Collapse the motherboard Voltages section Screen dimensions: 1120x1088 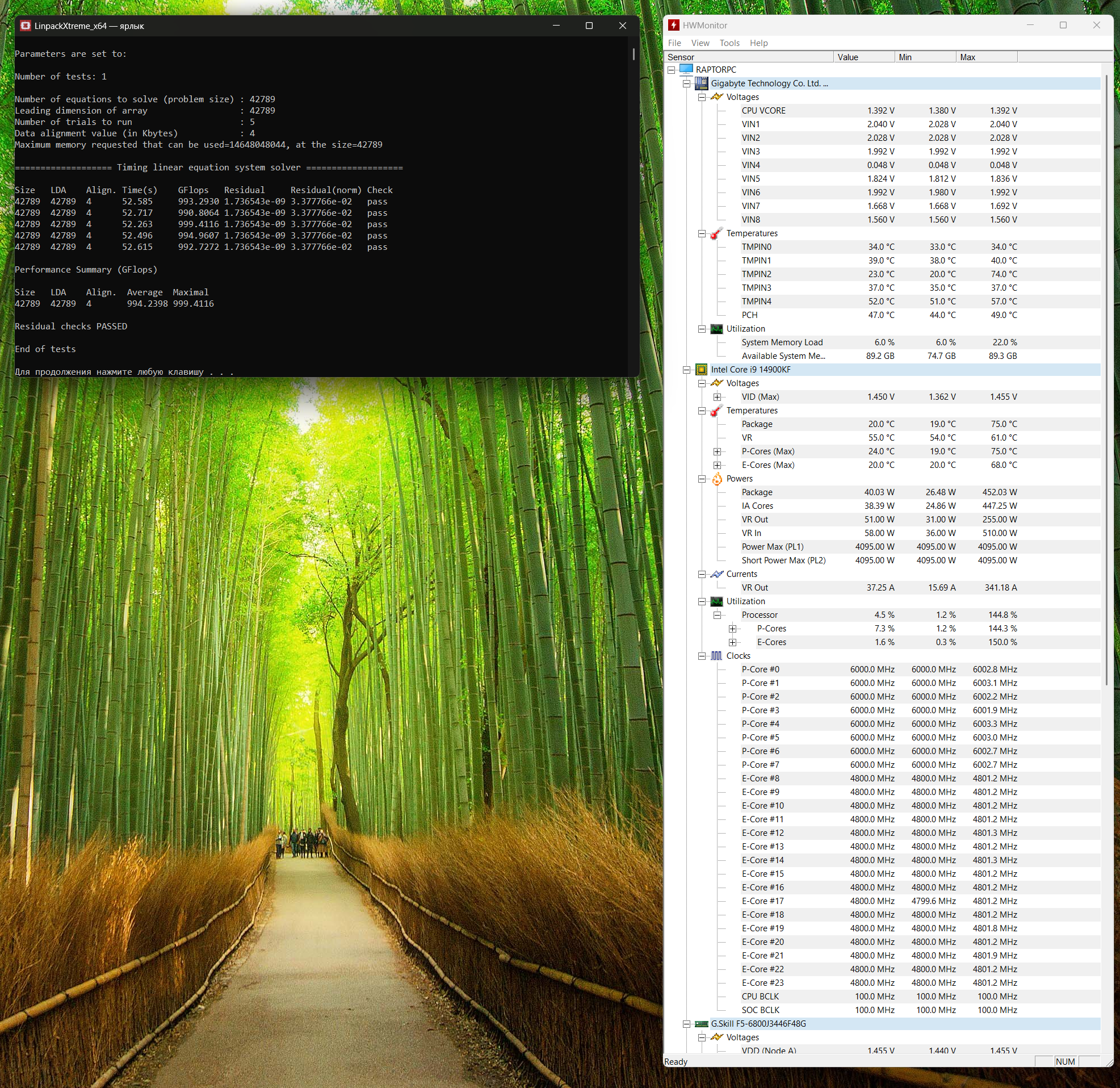point(702,97)
